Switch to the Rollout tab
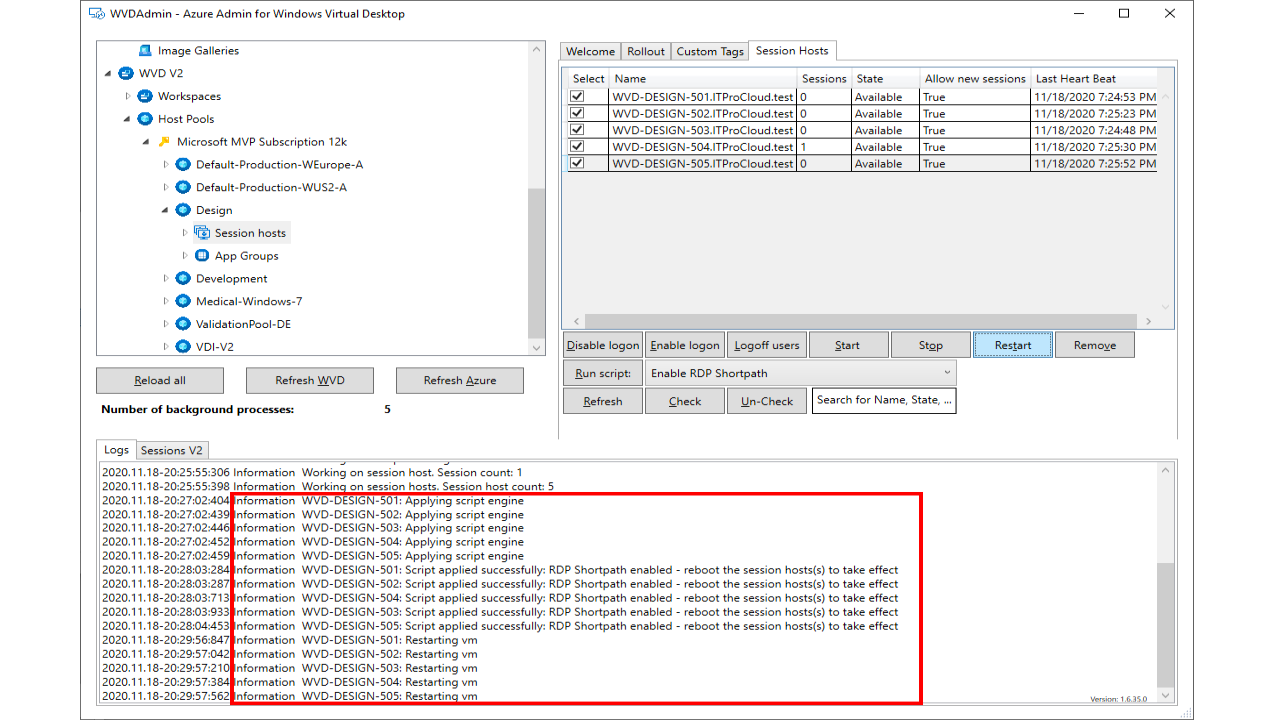This screenshot has height=720, width=1280. (646, 51)
